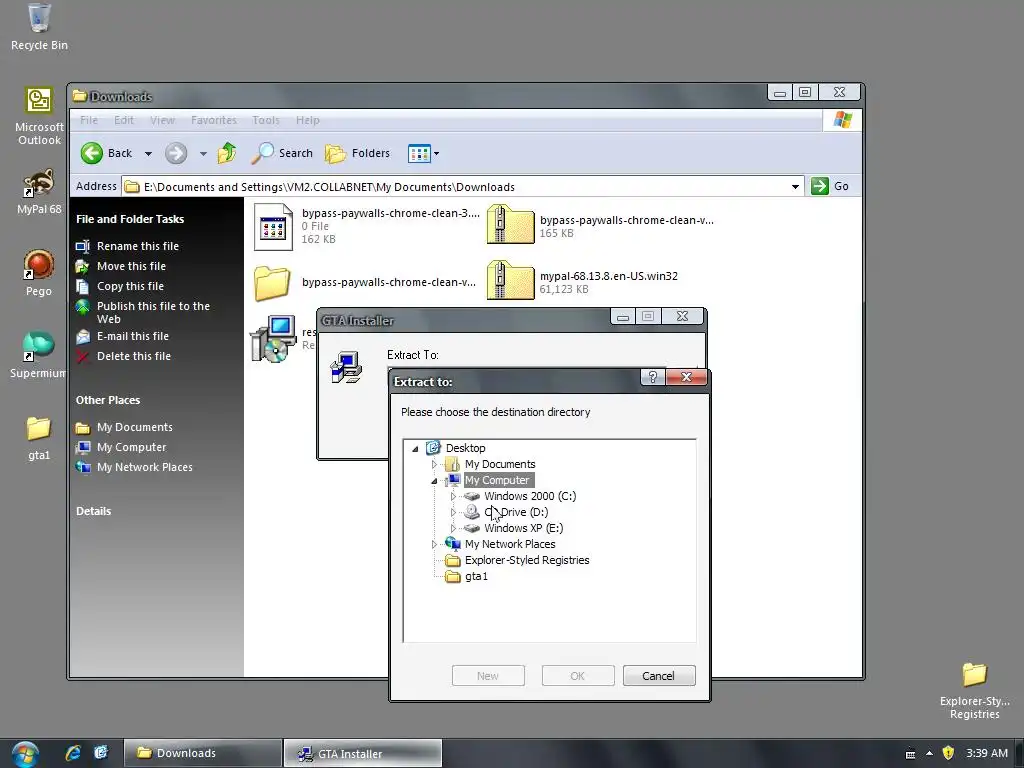
Task: Choose Windows XP (E:) as destination
Action: coord(524,528)
